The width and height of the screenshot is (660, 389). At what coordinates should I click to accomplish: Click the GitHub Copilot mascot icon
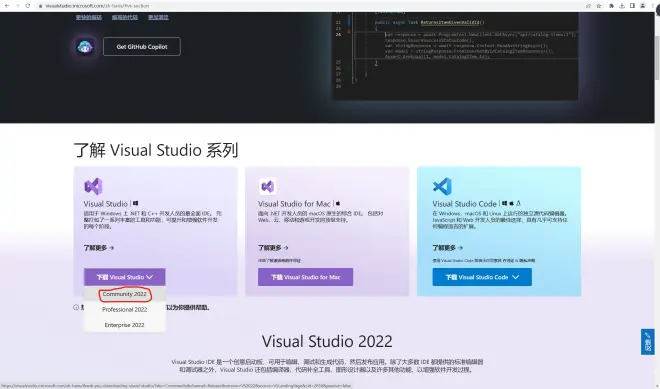point(85,47)
